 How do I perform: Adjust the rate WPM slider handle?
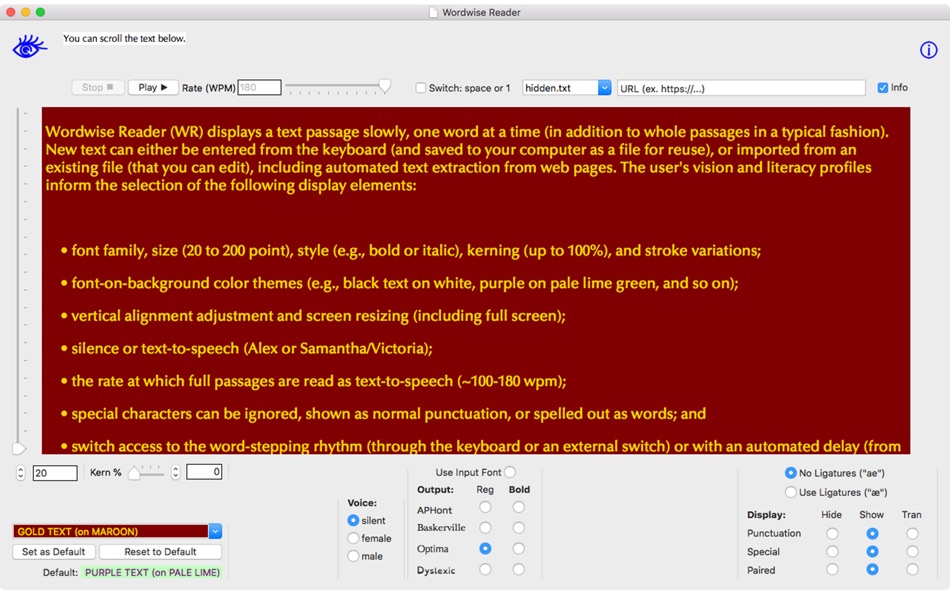[x=384, y=87]
